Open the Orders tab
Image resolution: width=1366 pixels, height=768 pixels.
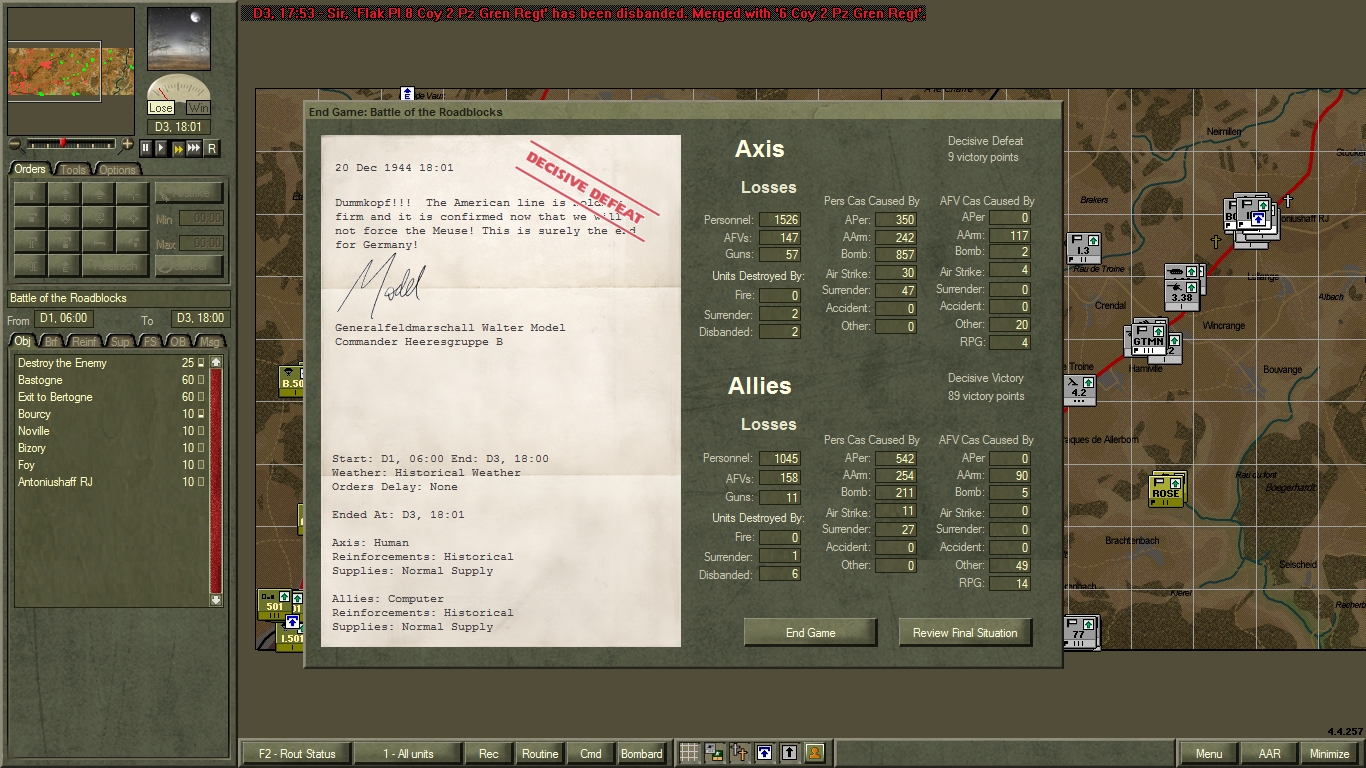30,169
